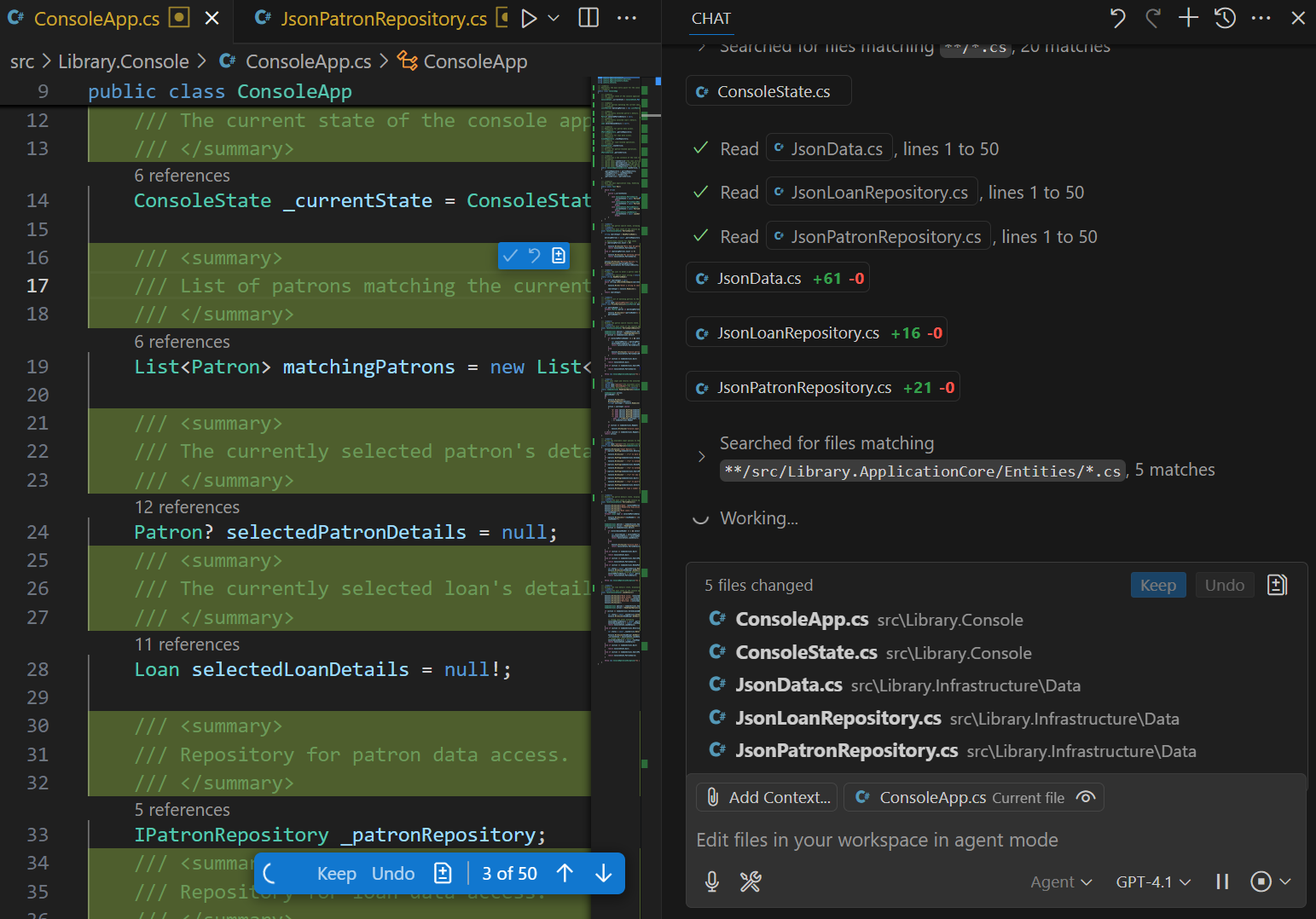The width and height of the screenshot is (1316, 919).
Task: Show chat history via the clock icon
Action: click(x=1225, y=18)
